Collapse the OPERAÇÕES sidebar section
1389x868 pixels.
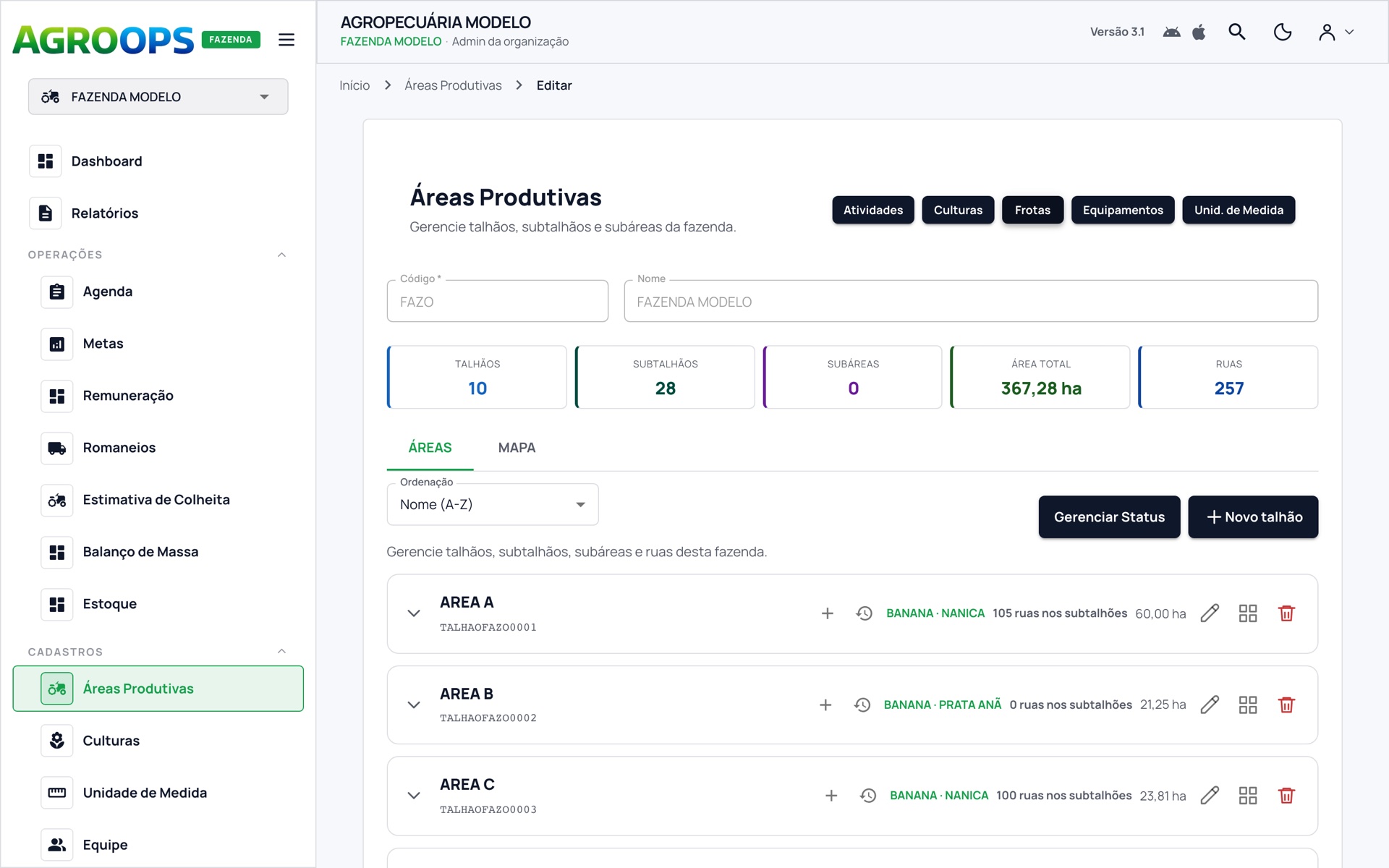tap(281, 255)
